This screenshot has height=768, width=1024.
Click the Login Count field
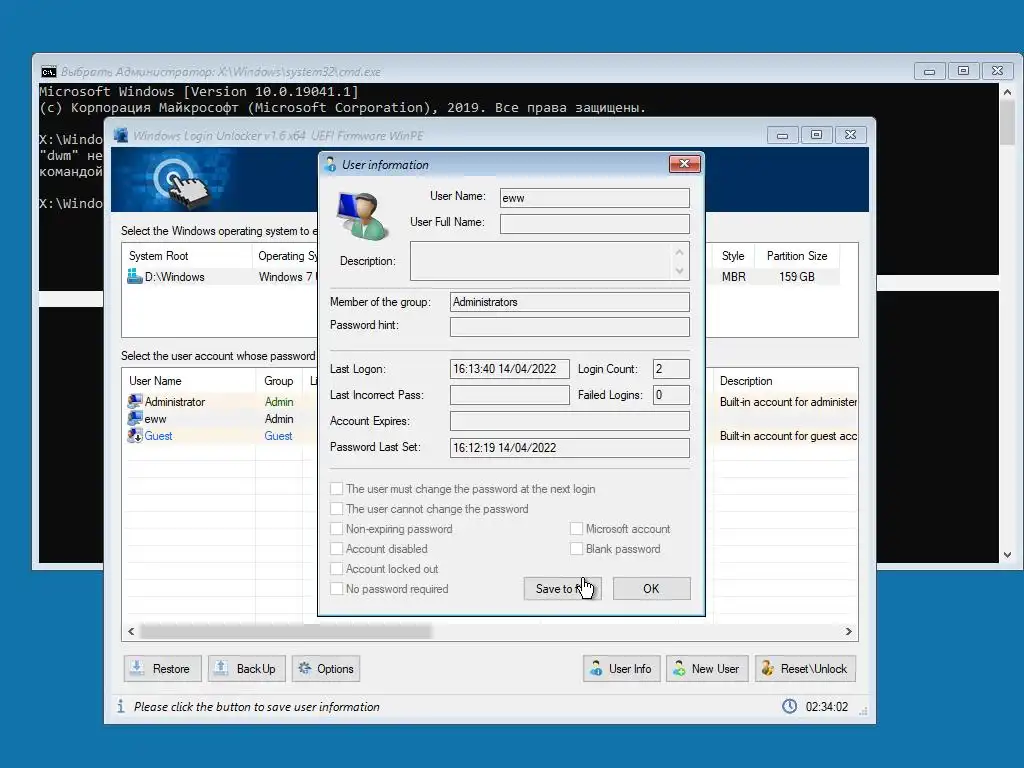pyautogui.click(x=671, y=369)
